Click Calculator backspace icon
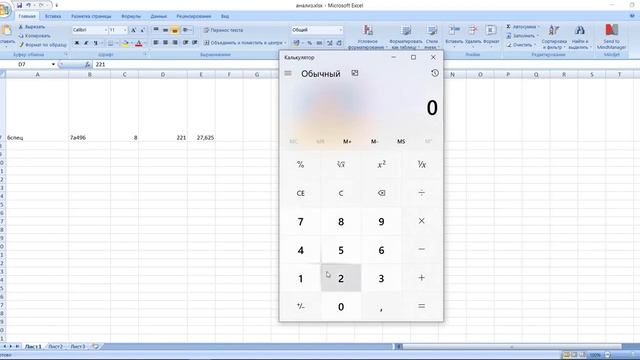Image resolution: width=640 pixels, height=360 pixels. point(381,193)
